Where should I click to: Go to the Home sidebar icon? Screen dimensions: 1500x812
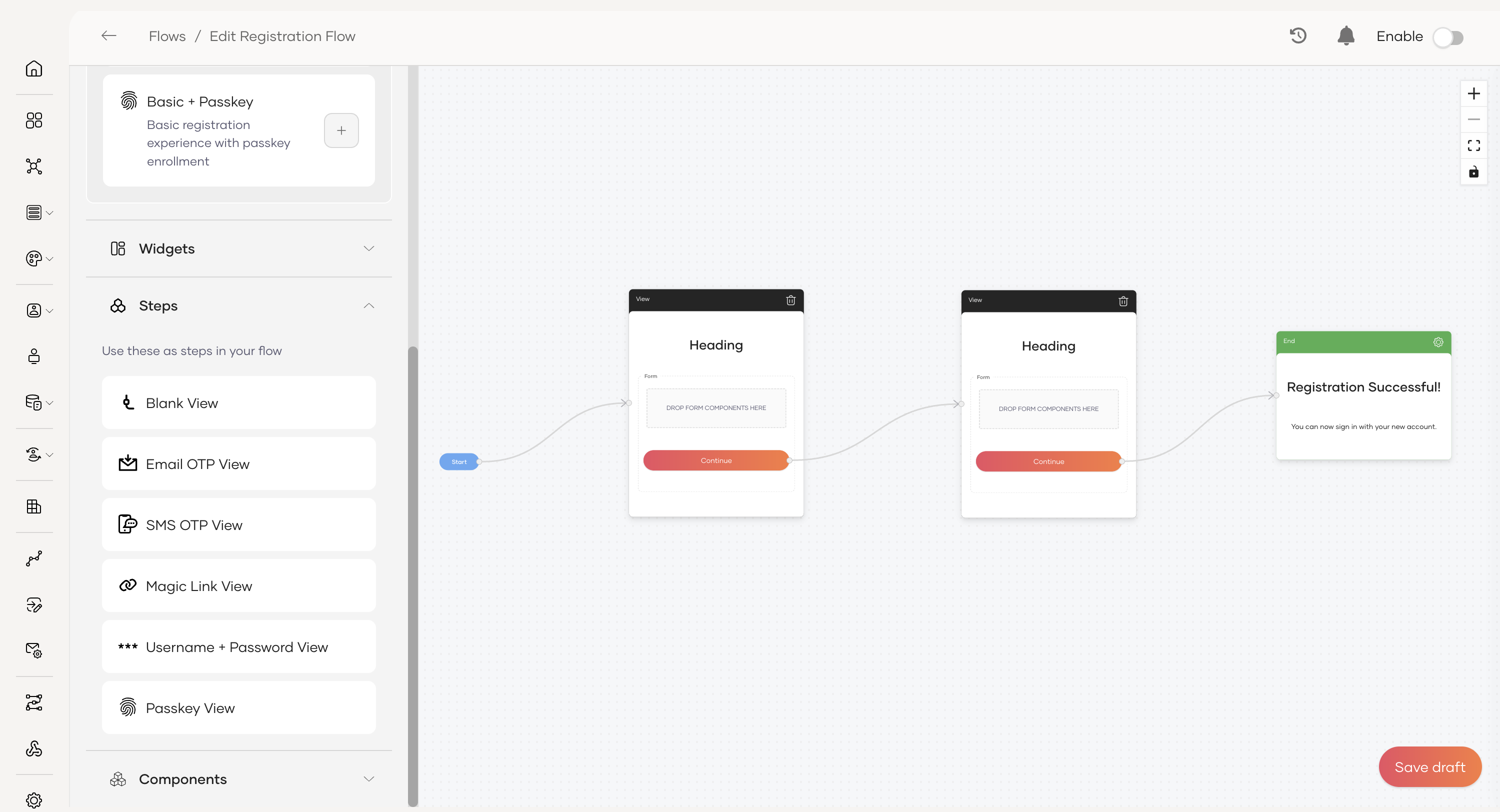[x=34, y=68]
